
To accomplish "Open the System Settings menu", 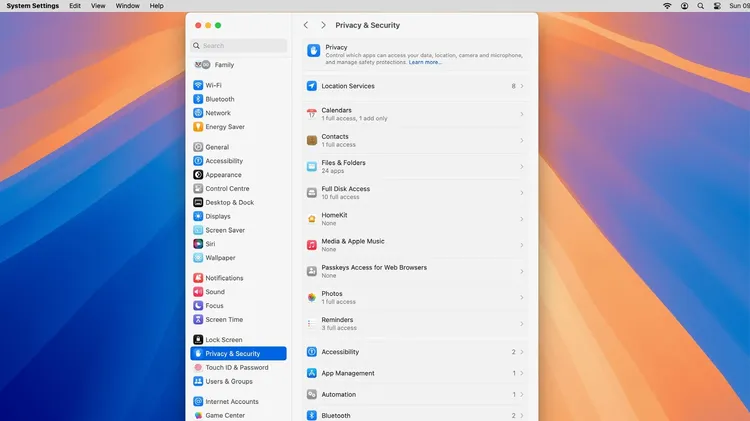I will (33, 6).
